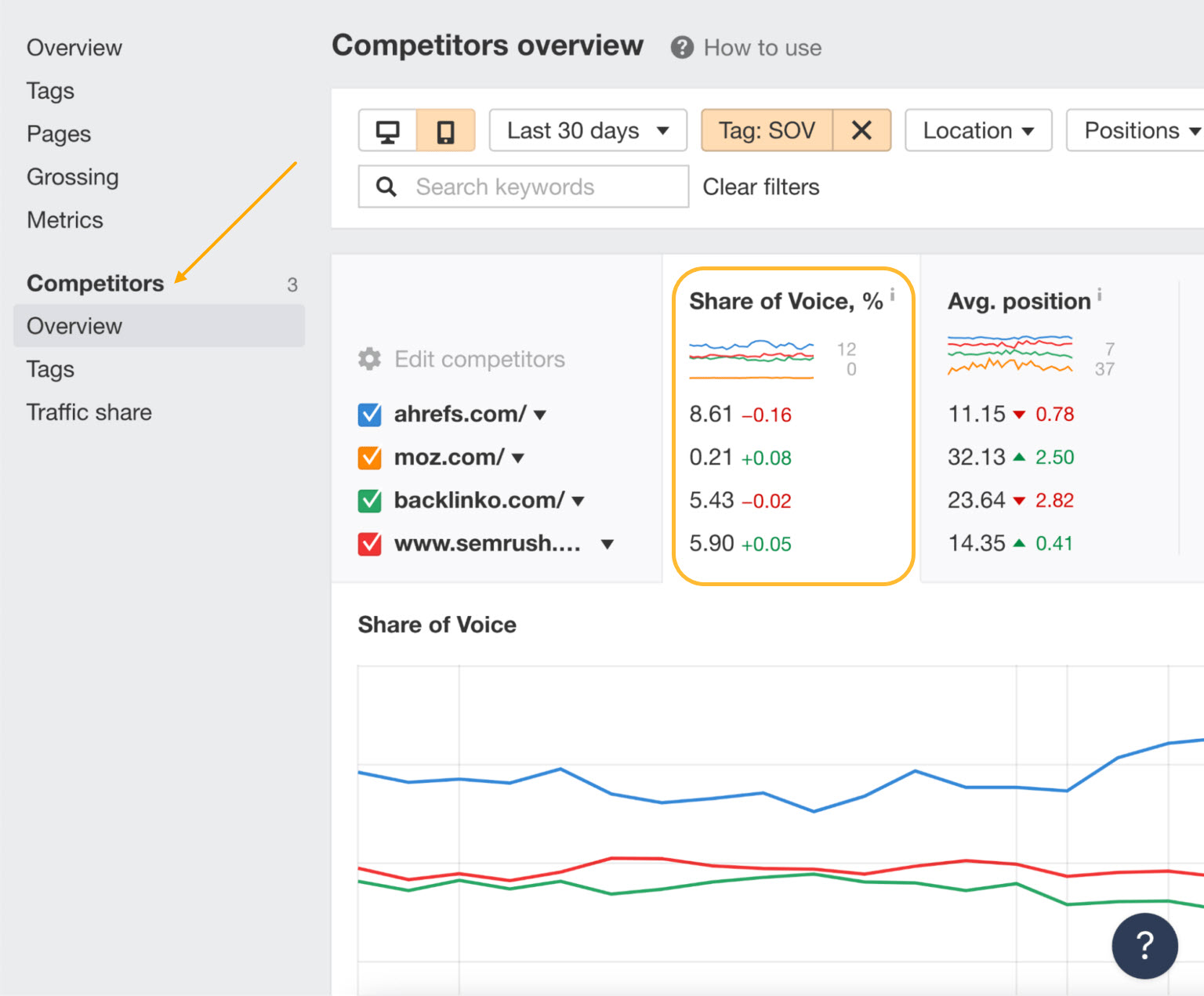Open the How to use help icon

click(x=680, y=47)
